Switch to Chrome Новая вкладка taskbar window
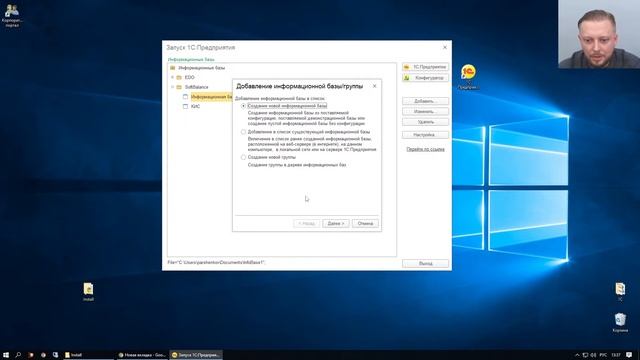The height and width of the screenshot is (360, 640). click(142, 355)
